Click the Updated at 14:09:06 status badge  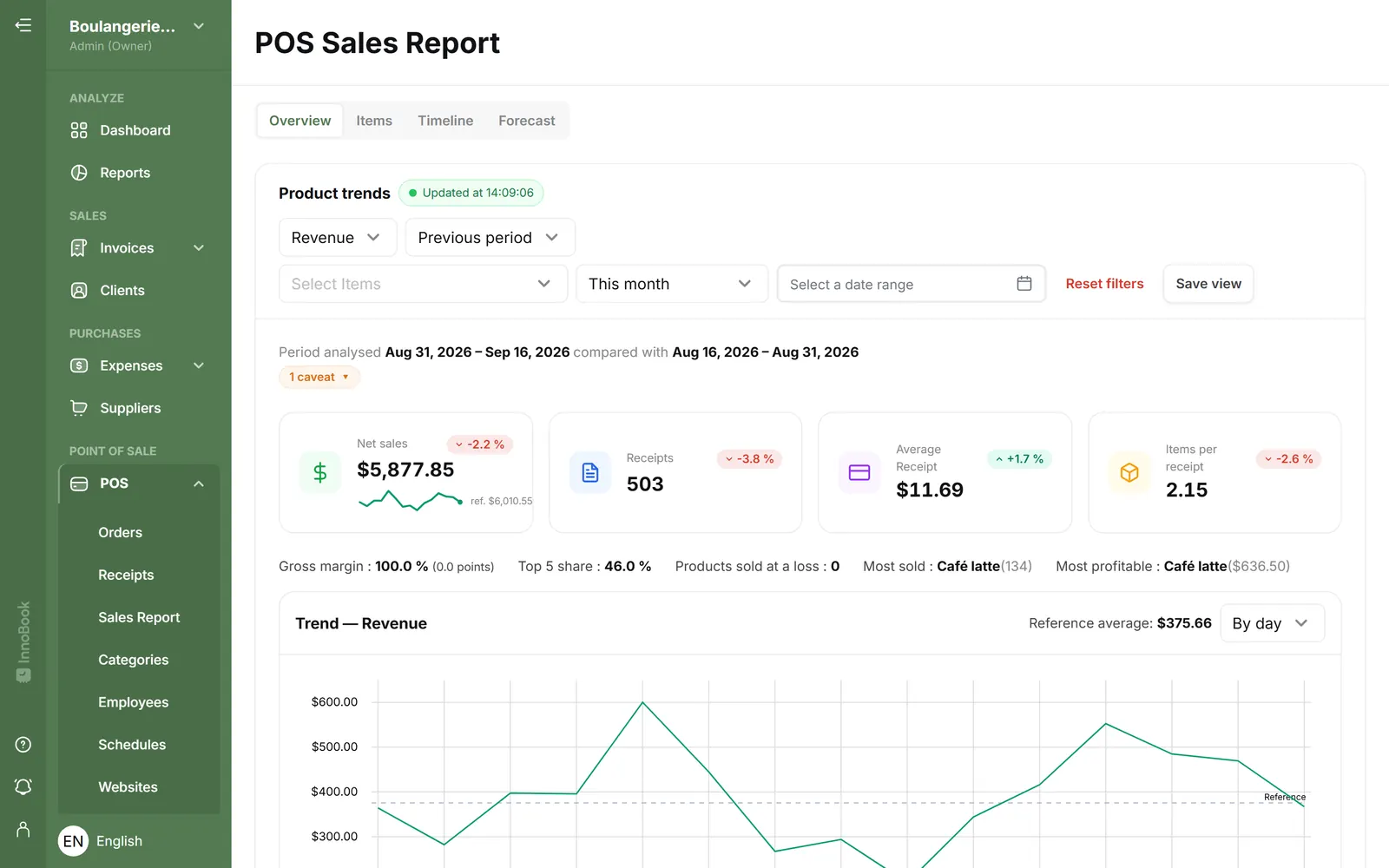pos(471,193)
